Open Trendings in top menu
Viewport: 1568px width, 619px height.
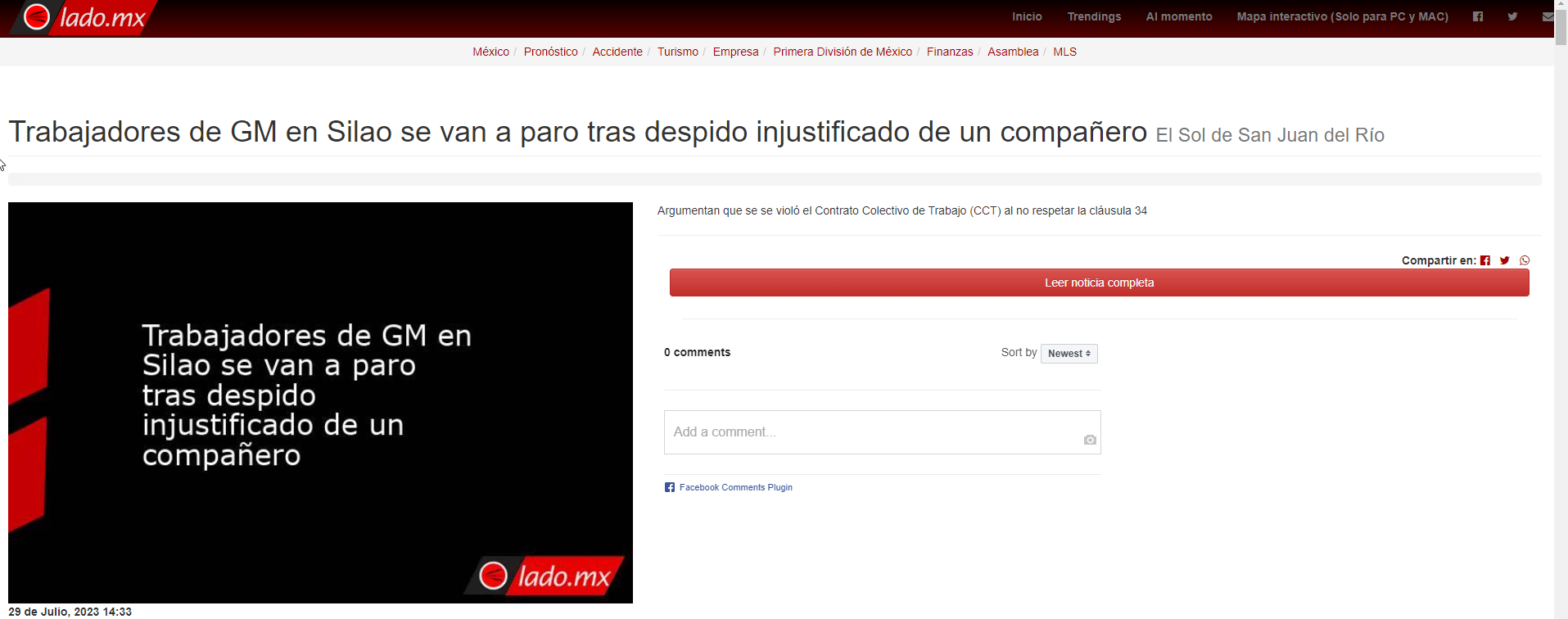pyautogui.click(x=1094, y=16)
